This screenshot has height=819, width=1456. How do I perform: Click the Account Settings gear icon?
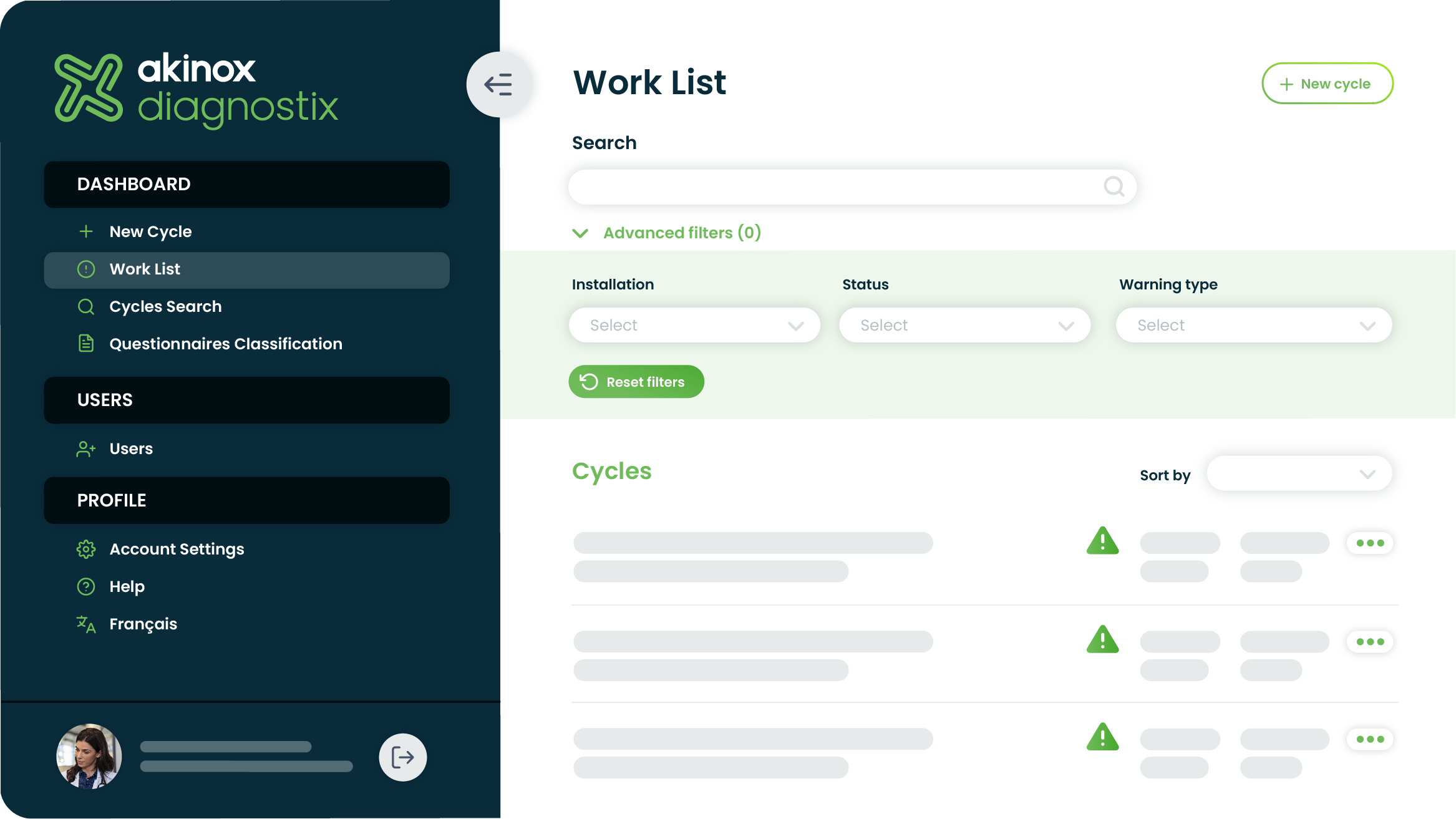[x=86, y=549]
